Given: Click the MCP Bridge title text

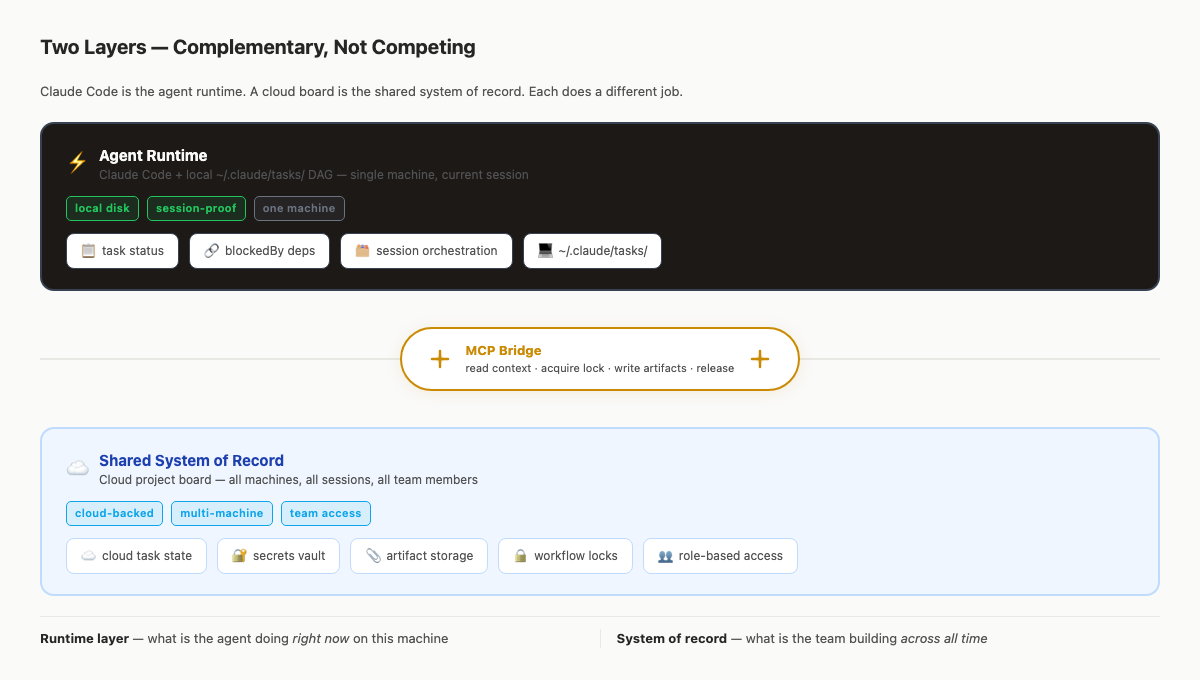Looking at the screenshot, I should click(503, 351).
